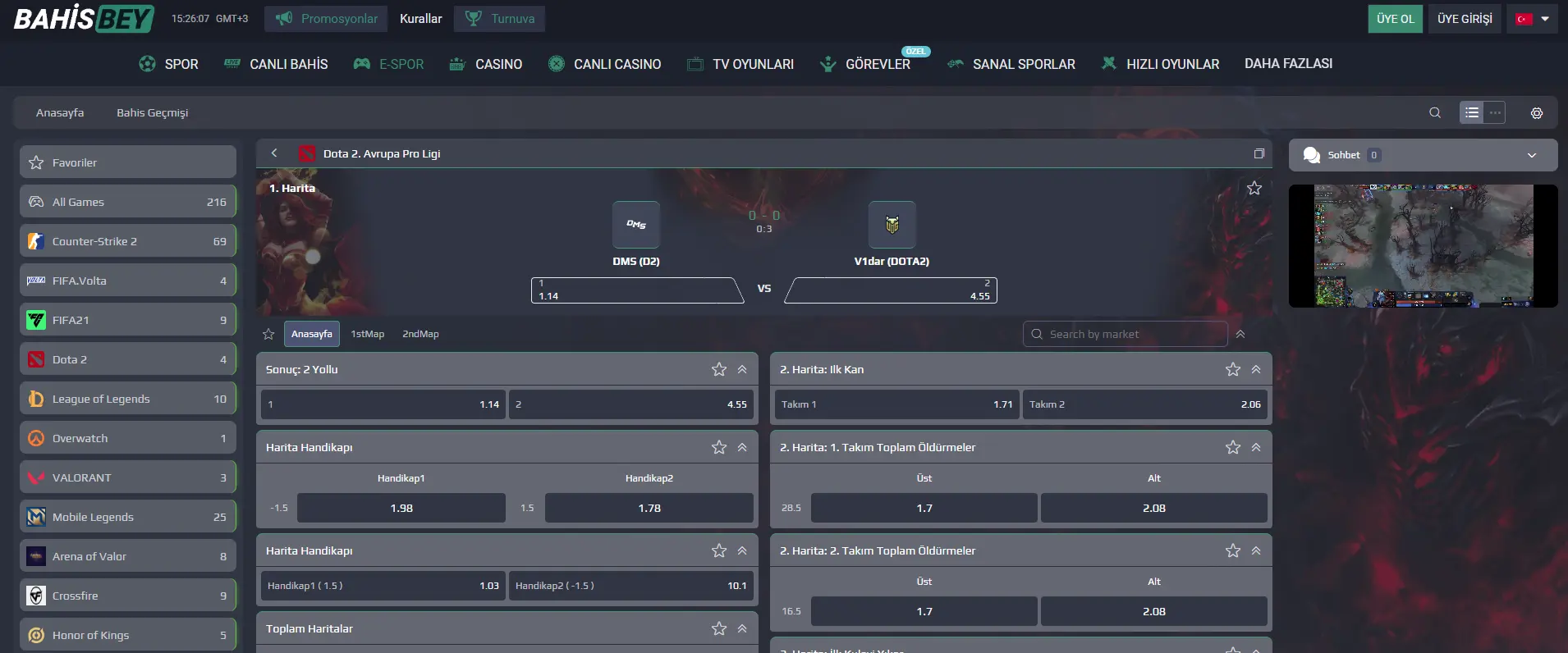This screenshot has height=653, width=1568.
Task: Click FIFA21 game icon
Action: 36,320
